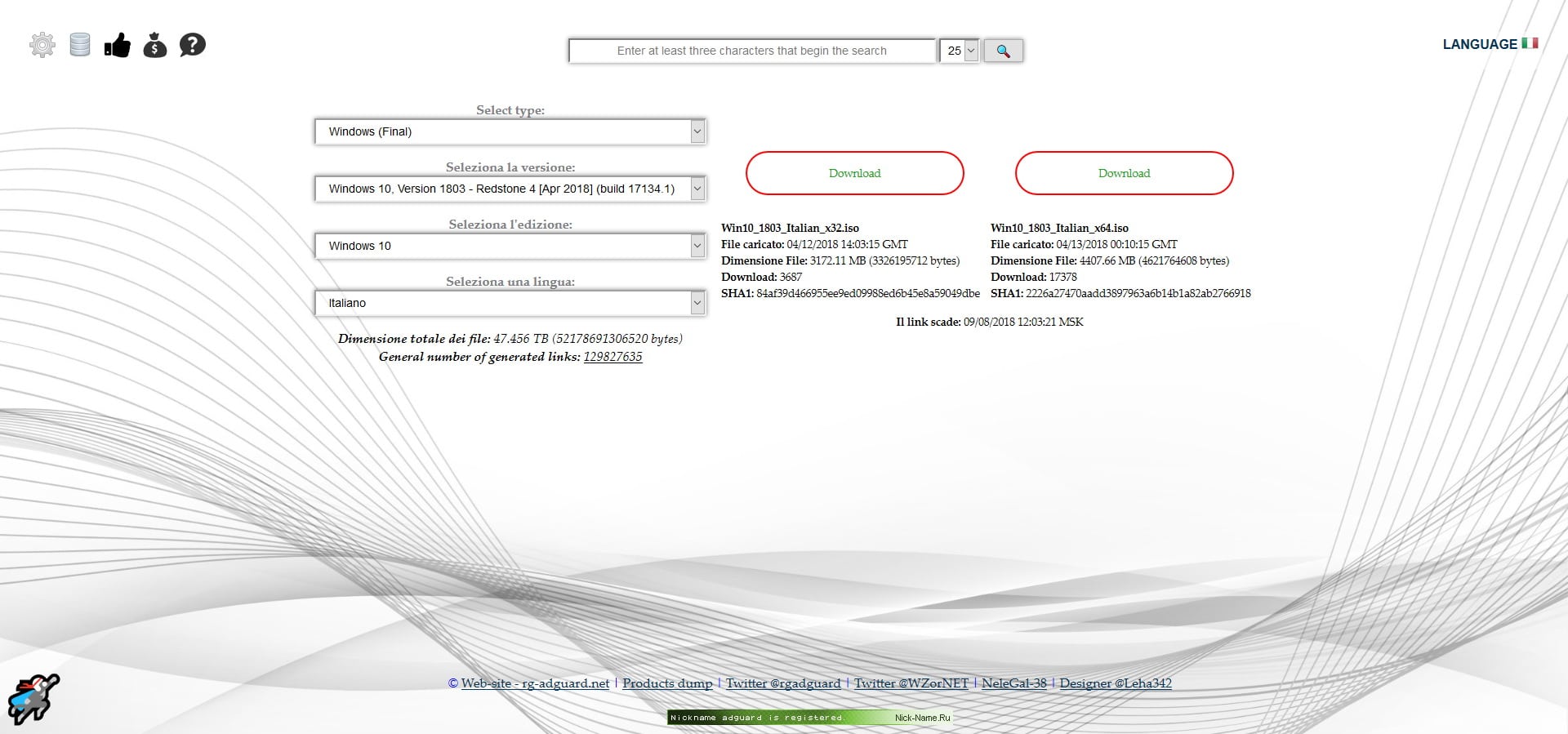Expand the Select type dropdown
Viewport: 1568px width, 734px height.
510,131
